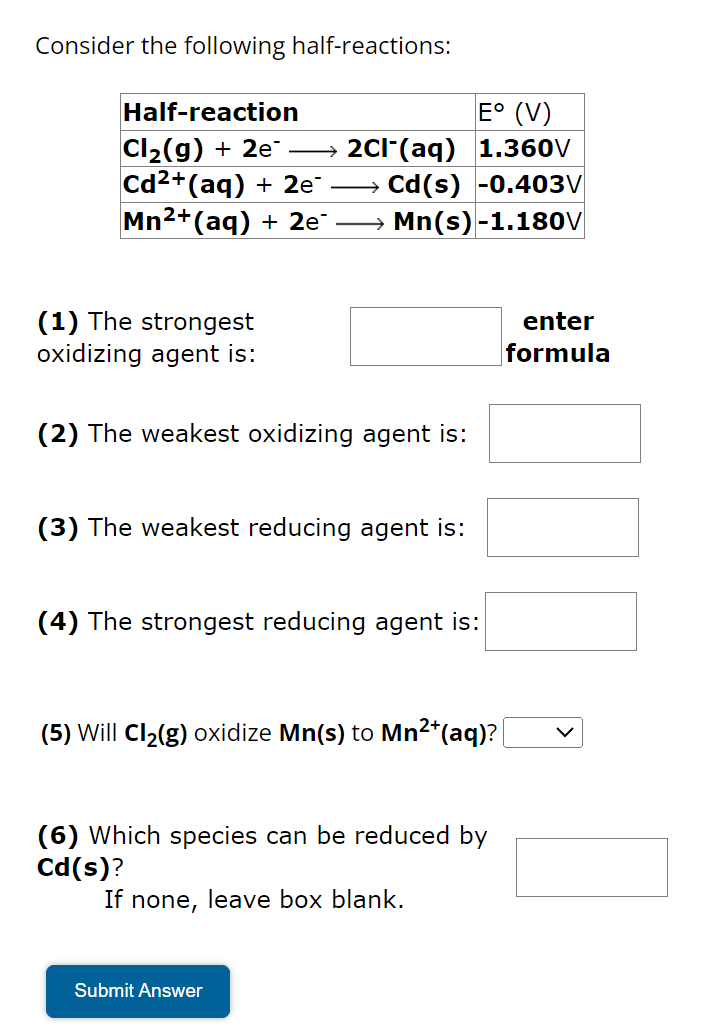This screenshot has width=708, height=1036.
Task: Click the Cl2(g) half-reaction table row
Action: coord(297,148)
